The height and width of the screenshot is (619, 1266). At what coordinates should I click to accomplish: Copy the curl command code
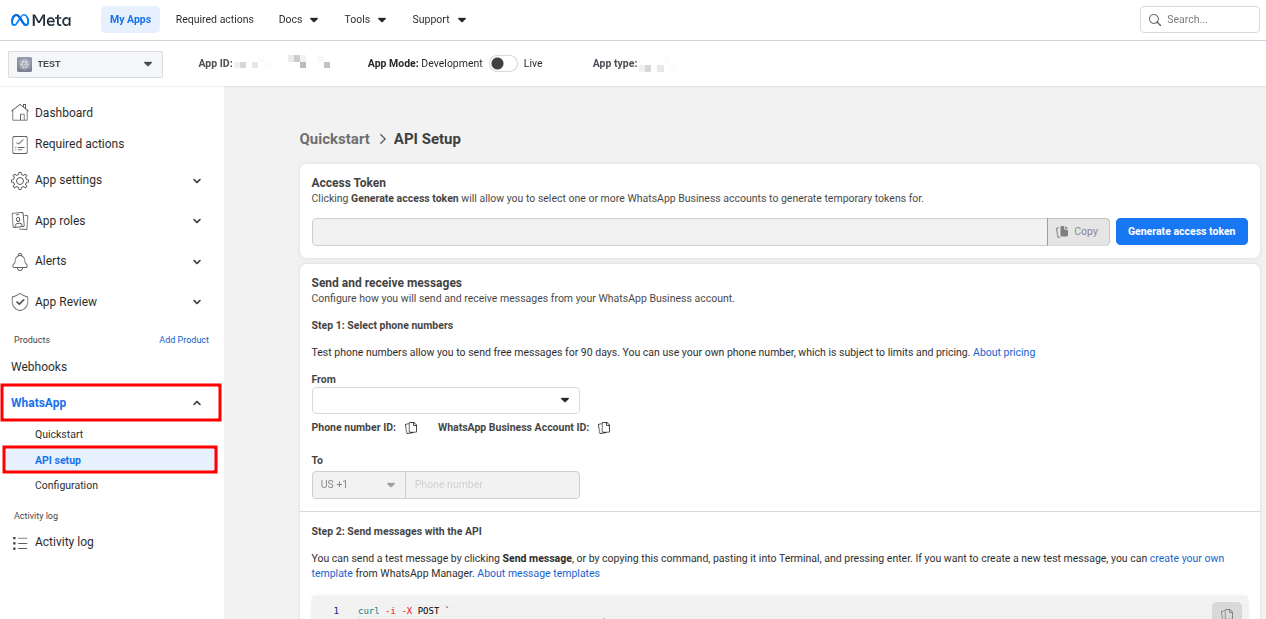tap(1226, 611)
